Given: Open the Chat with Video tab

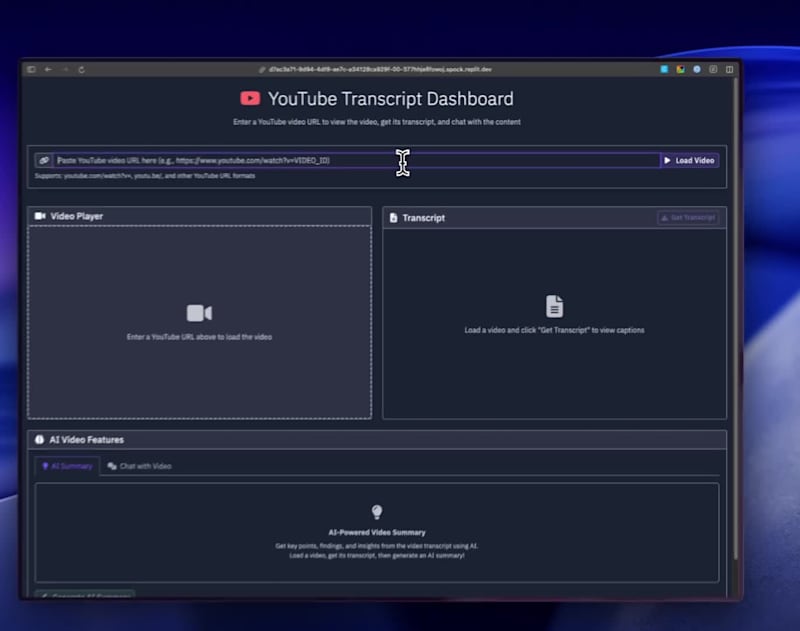Looking at the screenshot, I should (139, 466).
